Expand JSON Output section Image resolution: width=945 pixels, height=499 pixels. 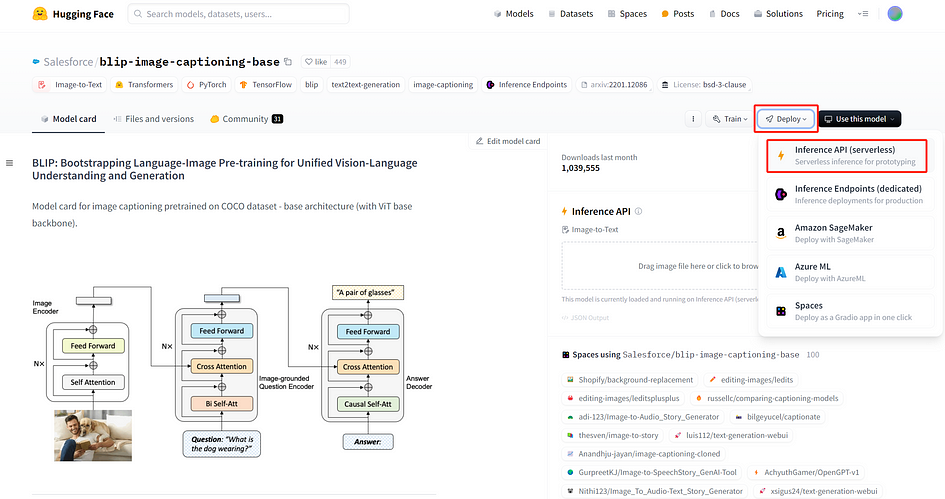tap(585, 318)
